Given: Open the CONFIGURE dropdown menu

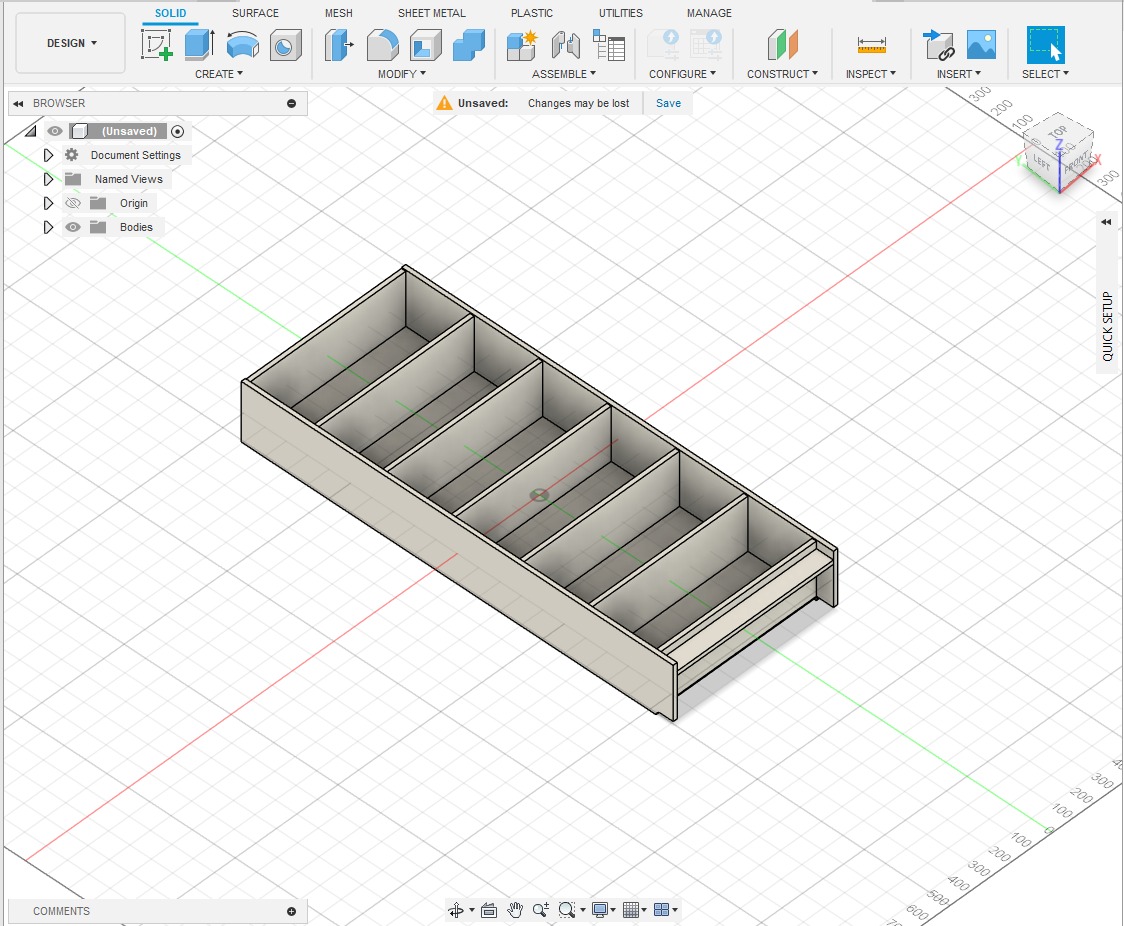Looking at the screenshot, I should pyautogui.click(x=682, y=74).
